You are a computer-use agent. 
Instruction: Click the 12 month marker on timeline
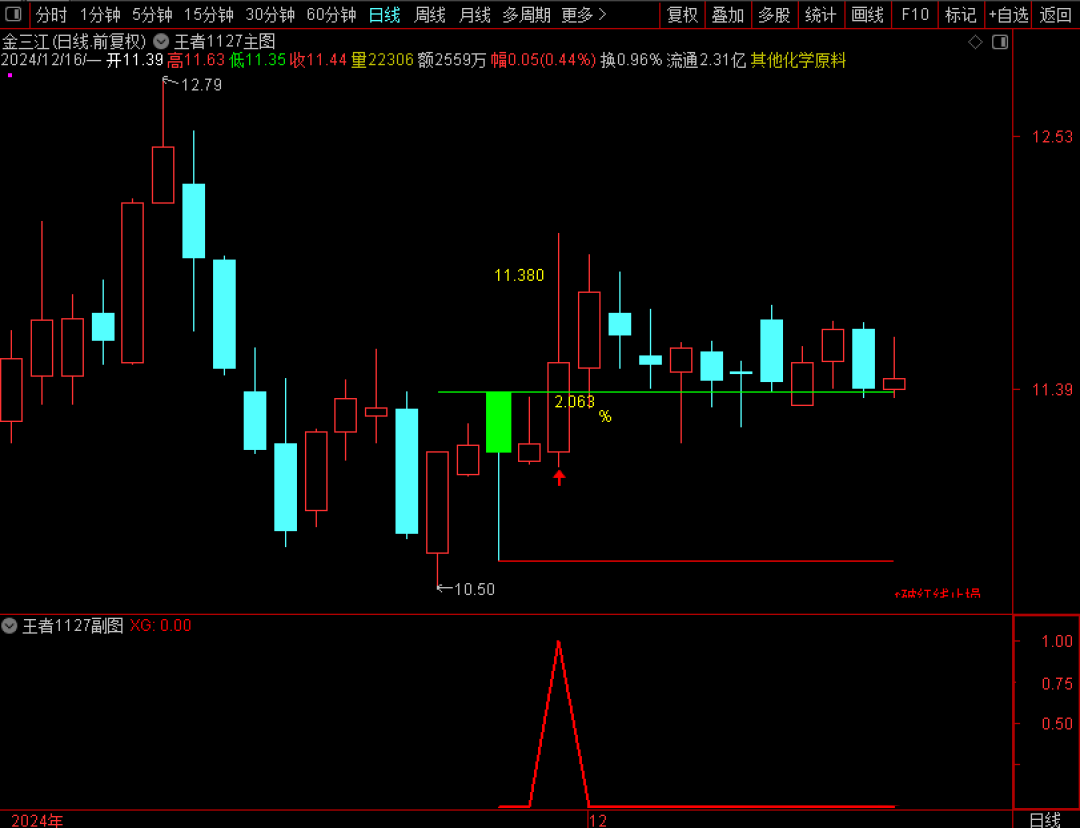click(x=598, y=820)
